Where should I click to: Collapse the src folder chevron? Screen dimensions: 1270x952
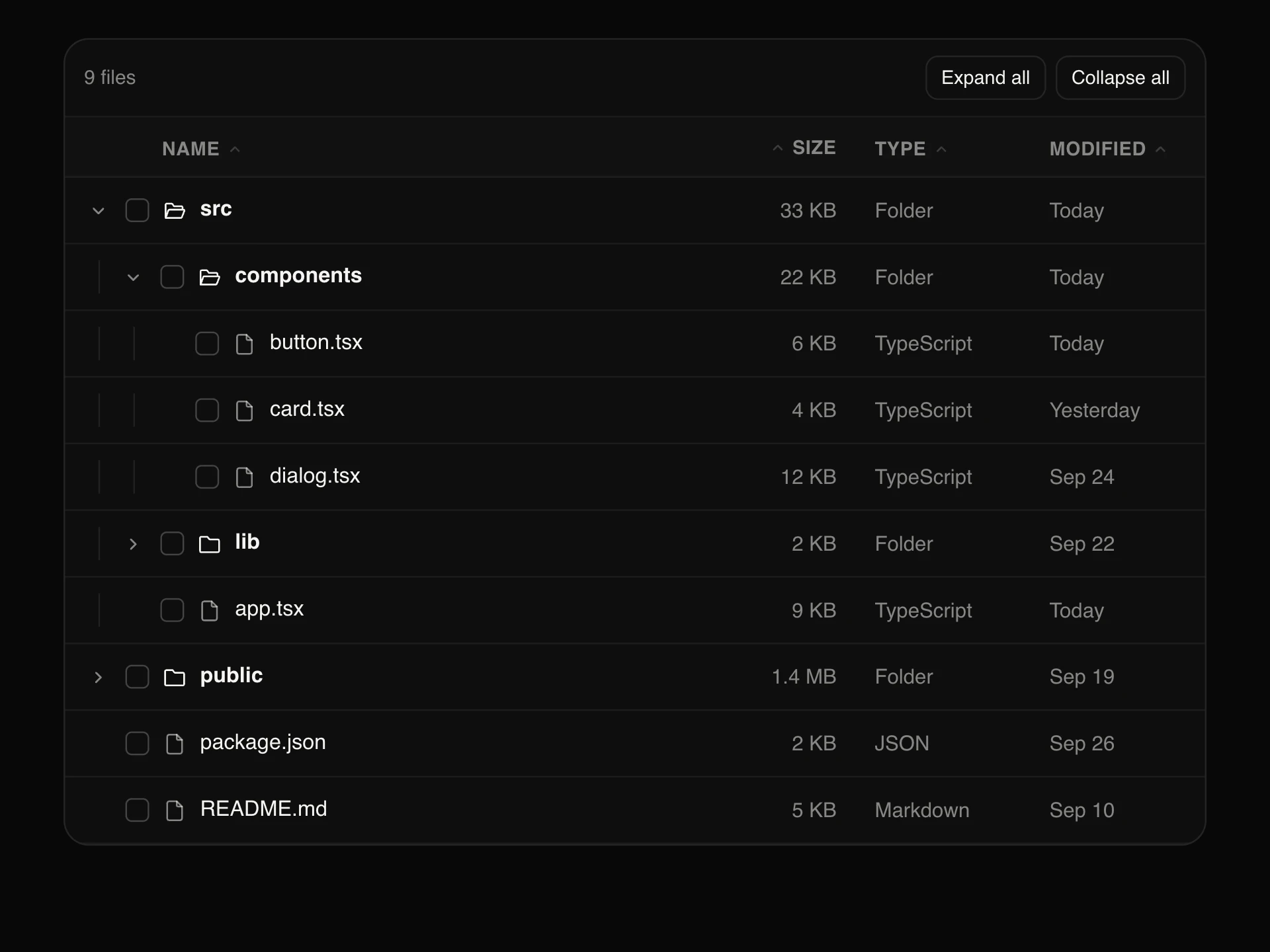(x=99, y=211)
